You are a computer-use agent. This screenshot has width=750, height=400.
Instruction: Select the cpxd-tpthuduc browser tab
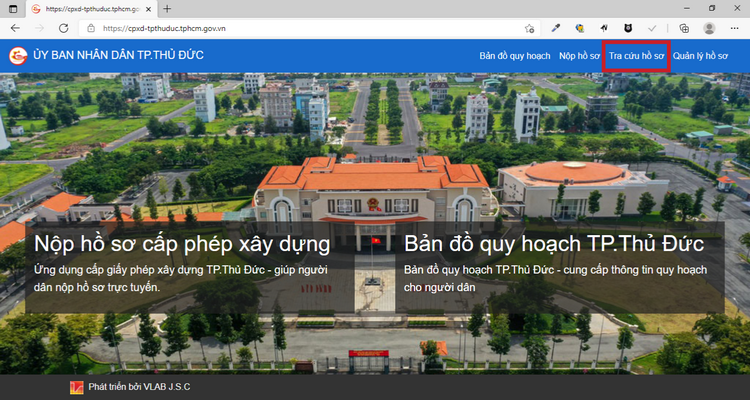point(91,9)
